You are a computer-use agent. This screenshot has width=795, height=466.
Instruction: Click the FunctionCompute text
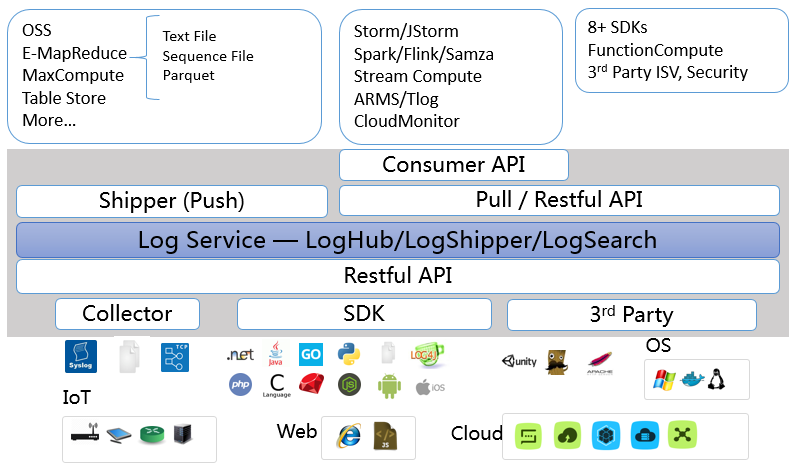655,50
